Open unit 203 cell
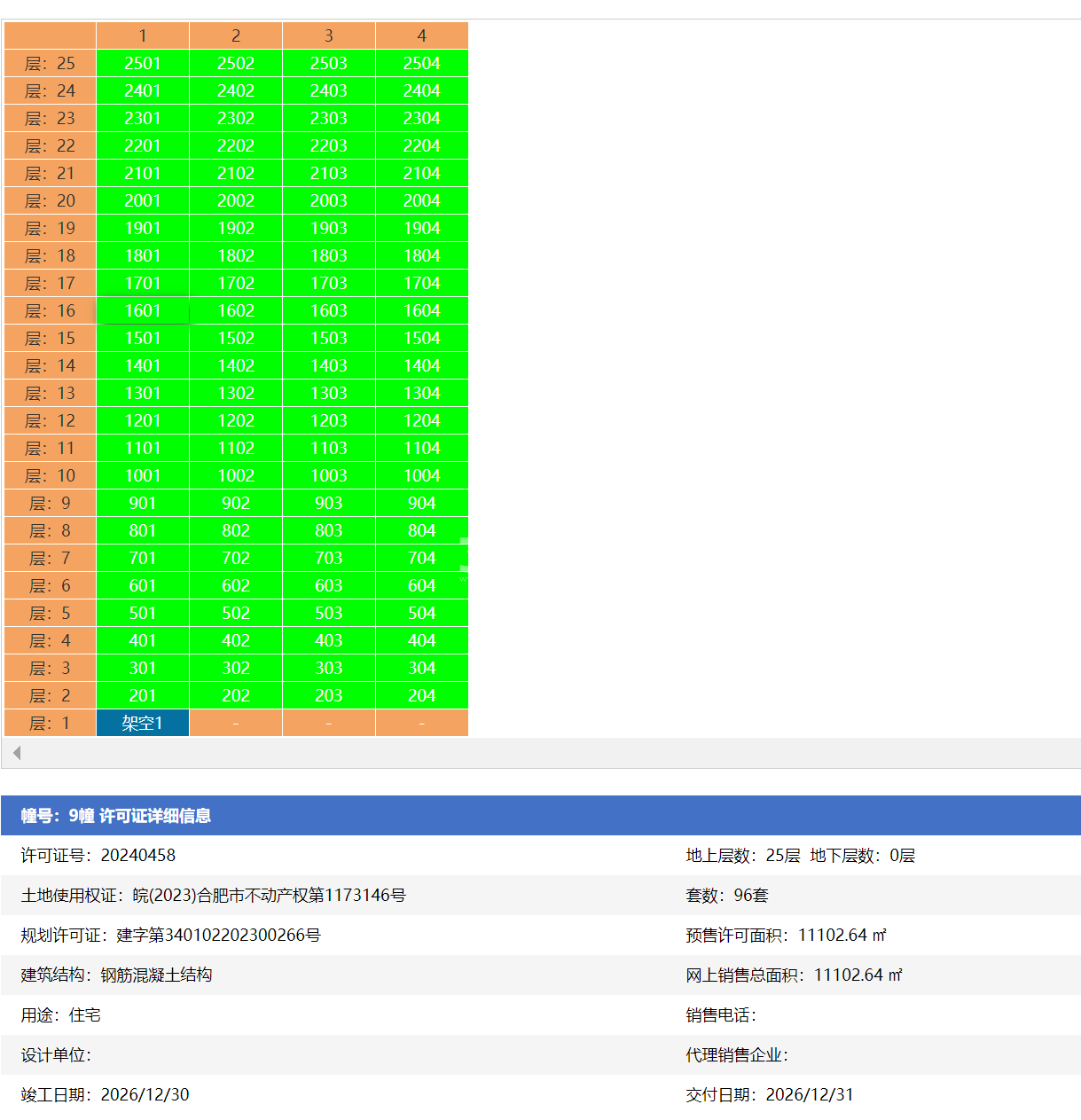The height and width of the screenshot is (1120, 1081). click(329, 695)
